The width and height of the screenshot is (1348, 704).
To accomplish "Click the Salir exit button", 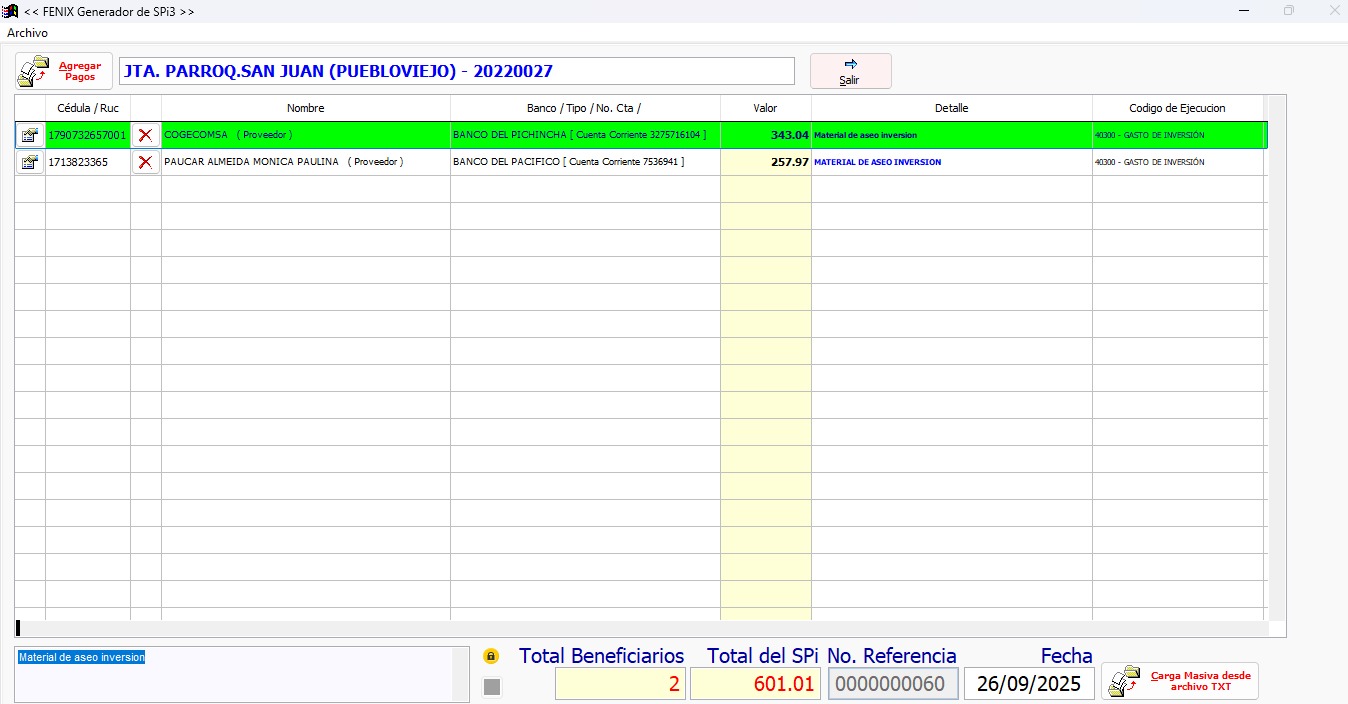I will click(x=850, y=71).
